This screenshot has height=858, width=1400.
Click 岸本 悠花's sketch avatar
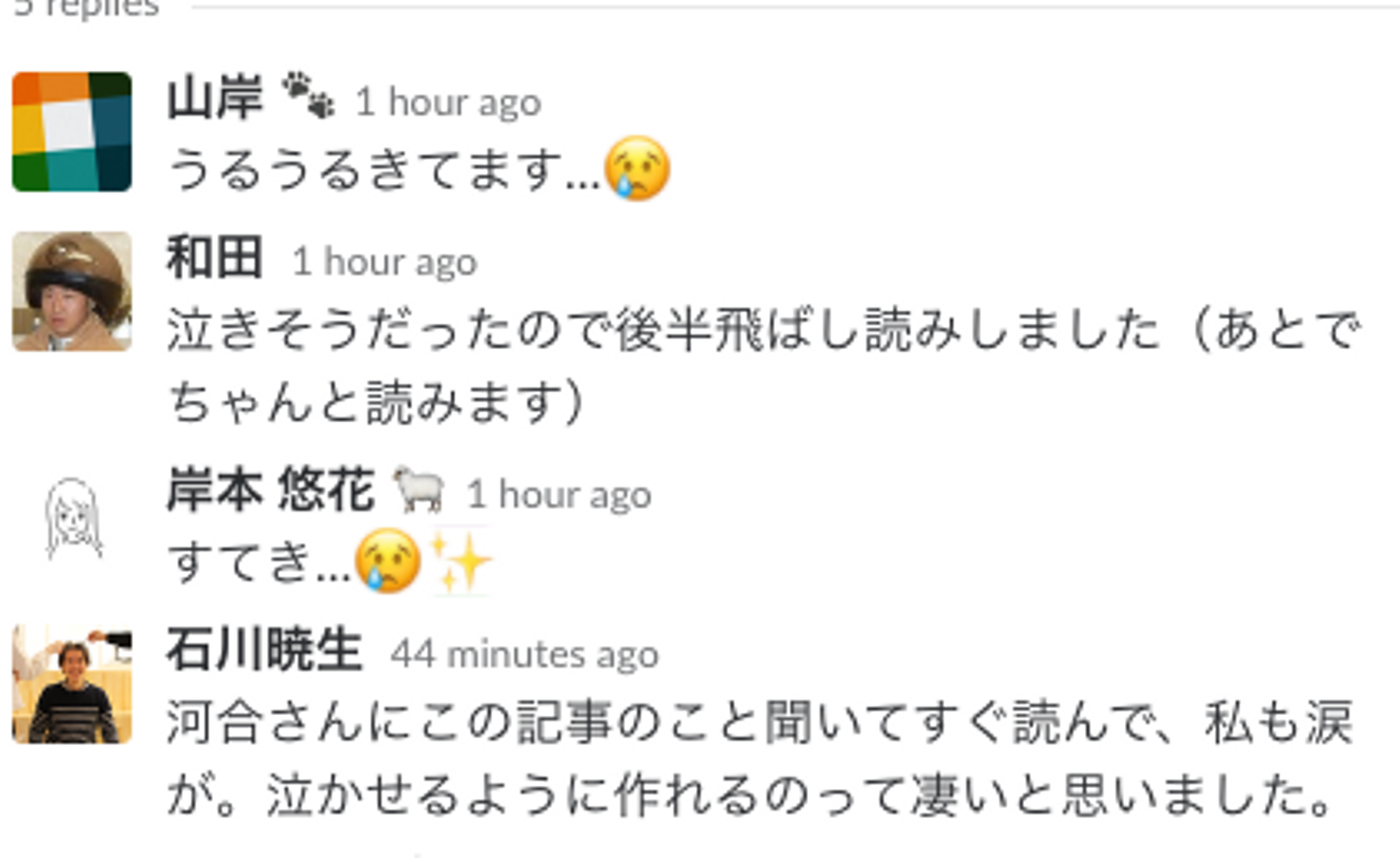(x=72, y=518)
